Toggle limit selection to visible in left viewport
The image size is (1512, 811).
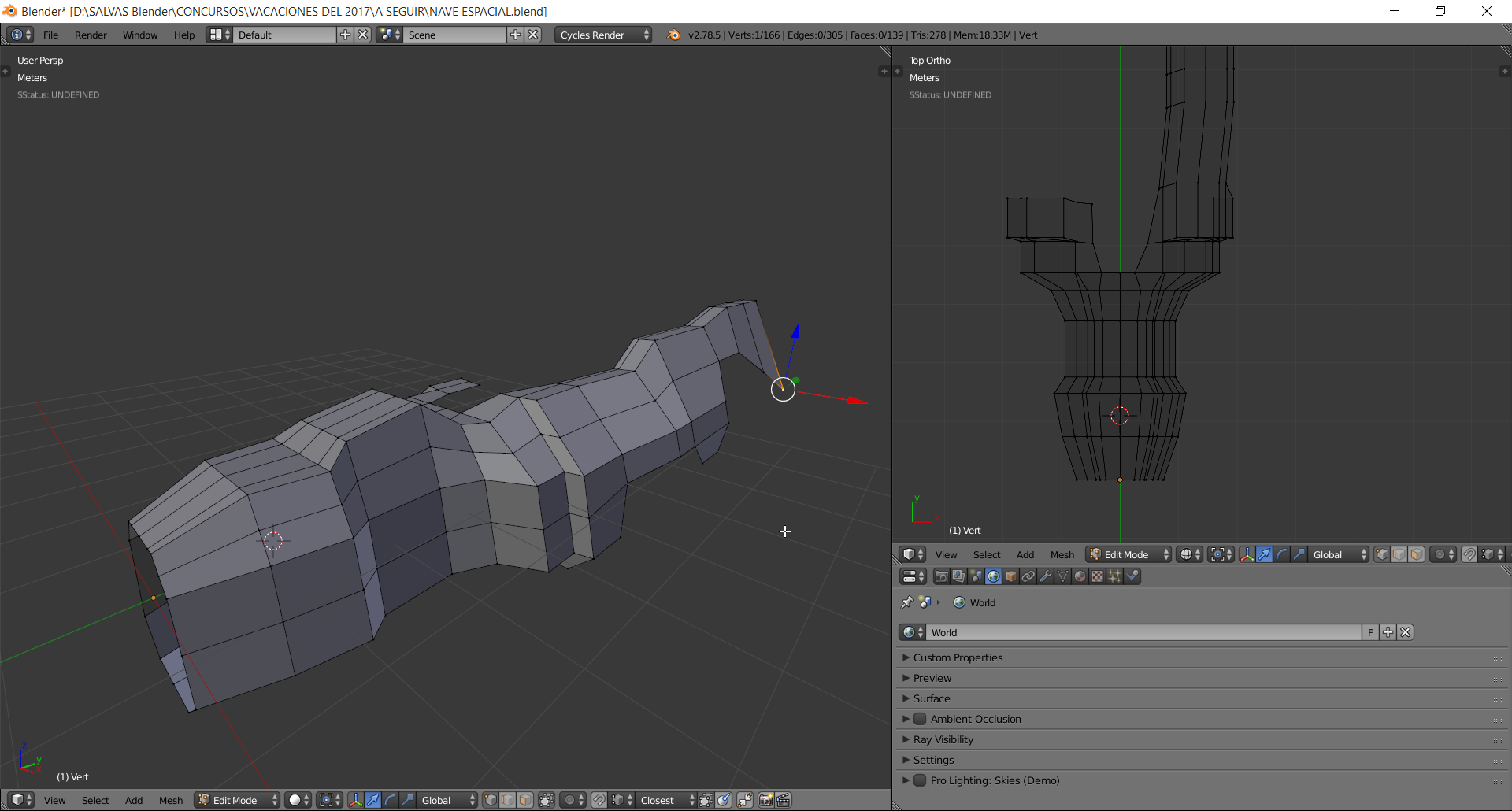tap(547, 800)
